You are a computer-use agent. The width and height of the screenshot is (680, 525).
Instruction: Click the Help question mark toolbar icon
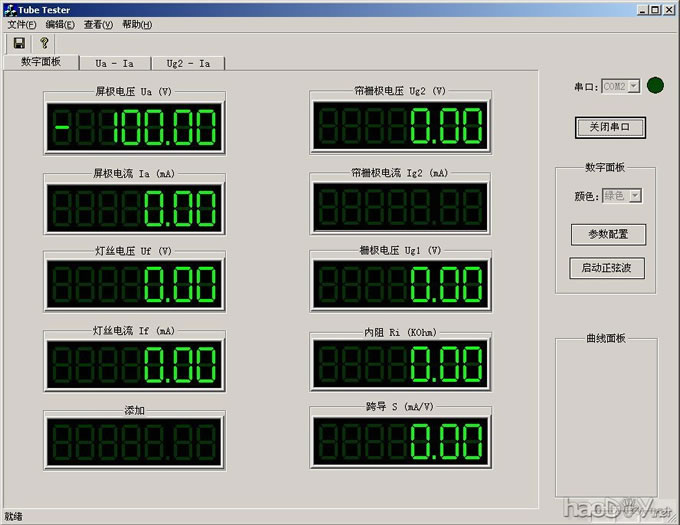[44, 43]
